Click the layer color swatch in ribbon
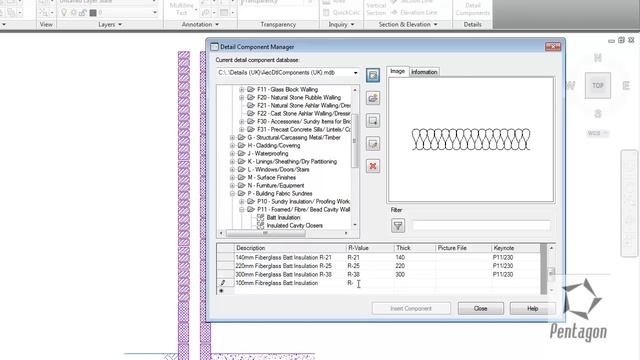Screen dimensions: 640x360 (93, 13)
